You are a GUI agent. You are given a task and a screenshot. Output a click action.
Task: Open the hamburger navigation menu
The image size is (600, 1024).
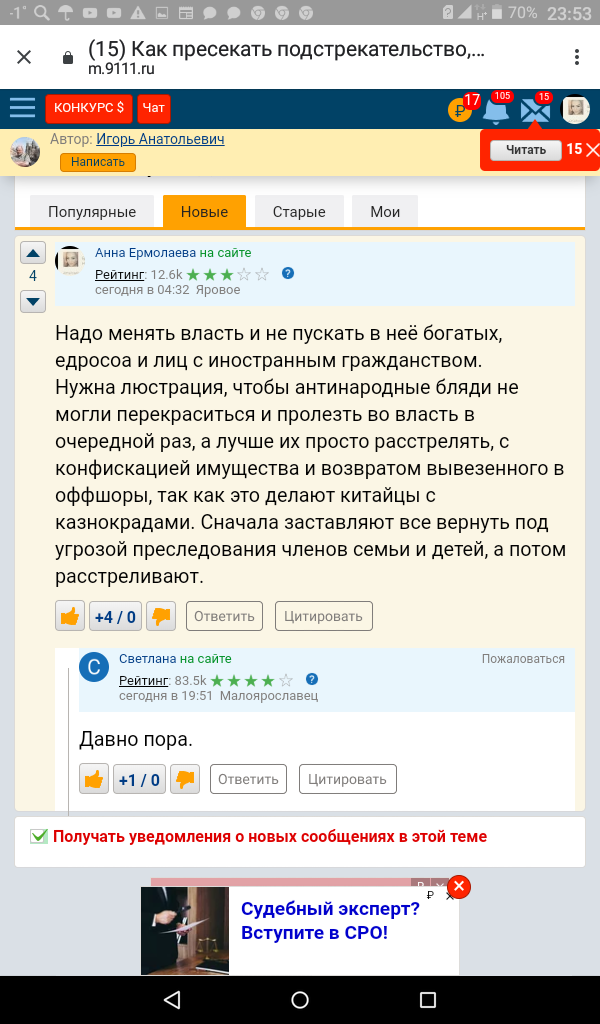coord(22,108)
